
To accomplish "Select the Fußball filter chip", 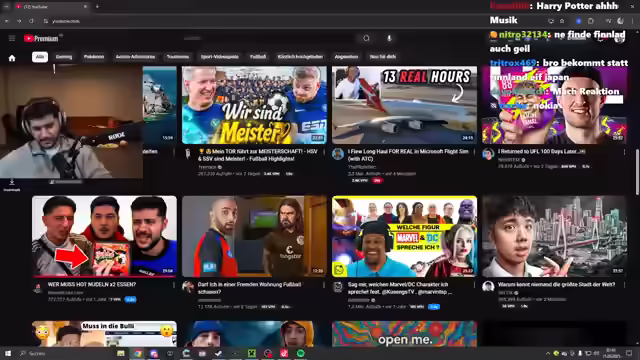I will tap(258, 57).
